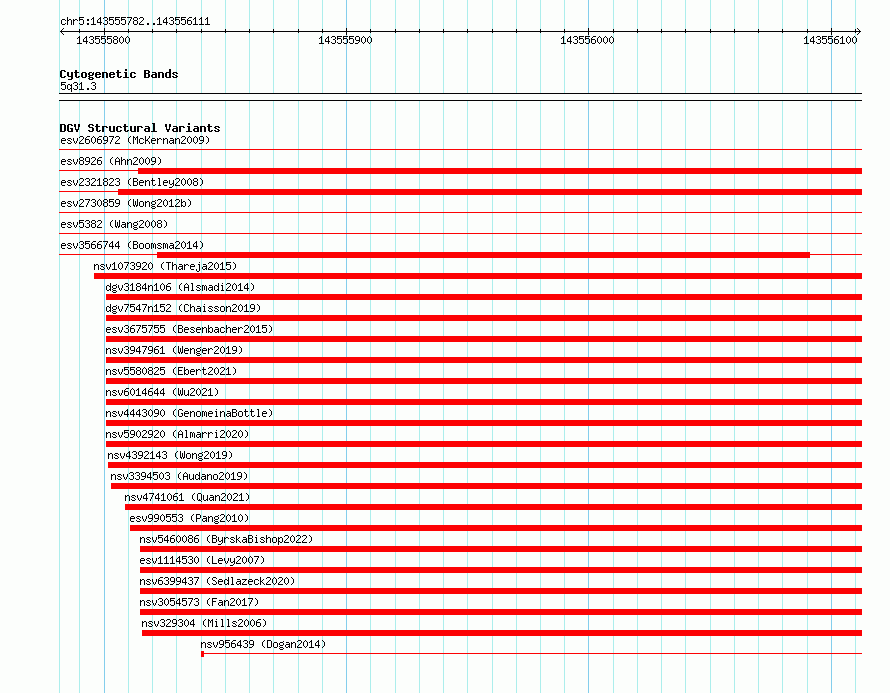Click the thick red bar under esv2321823
This screenshot has width=890, height=693.
pyautogui.click(x=490, y=192)
